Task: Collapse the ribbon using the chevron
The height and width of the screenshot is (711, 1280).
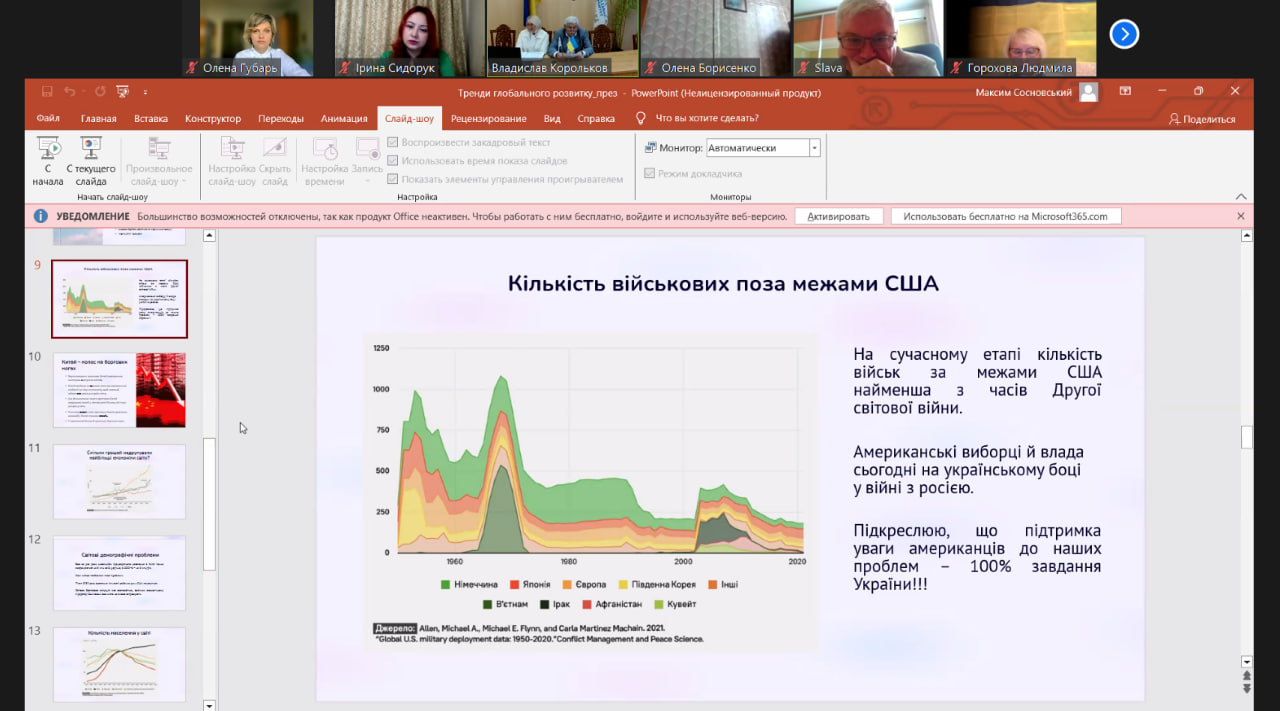Action: click(1241, 197)
